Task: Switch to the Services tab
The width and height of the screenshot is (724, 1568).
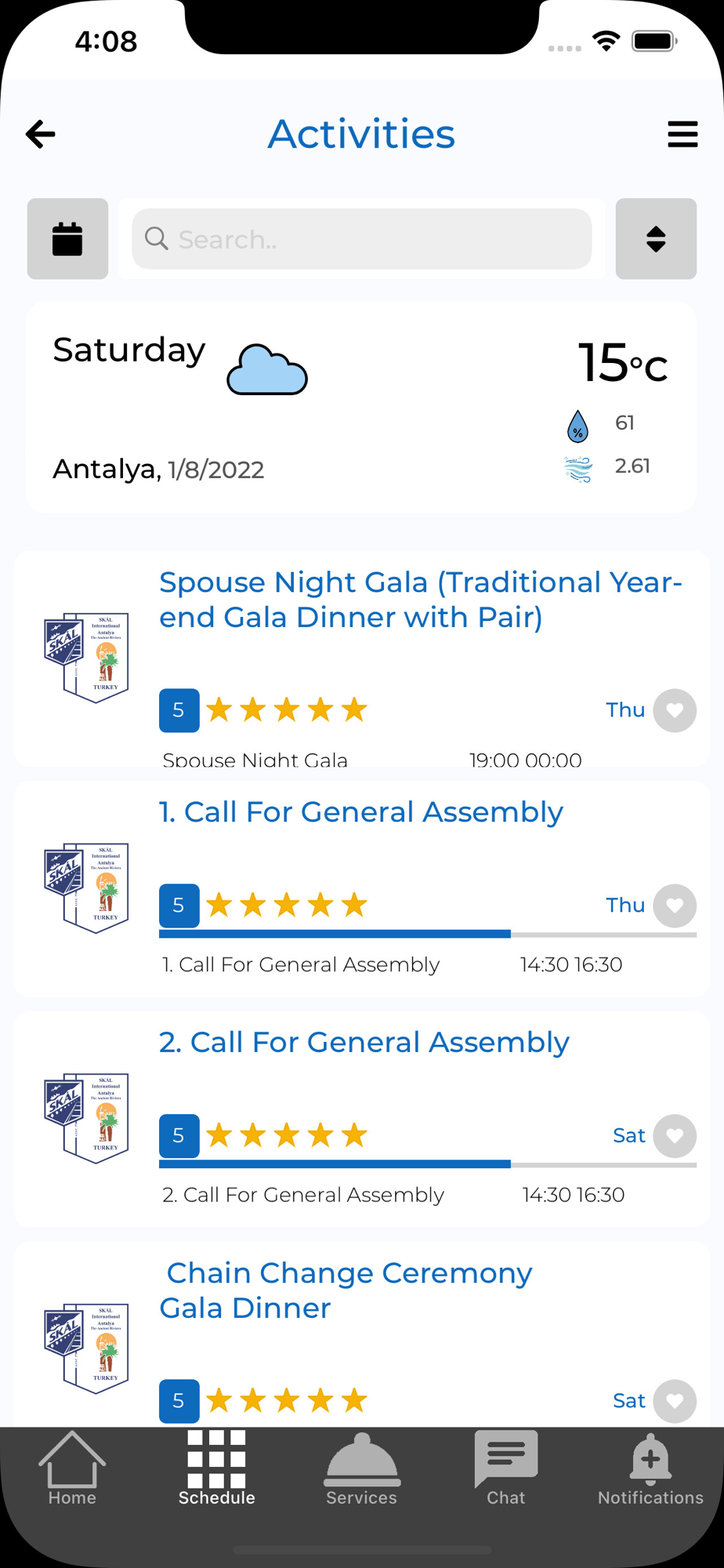Action: (x=362, y=1468)
